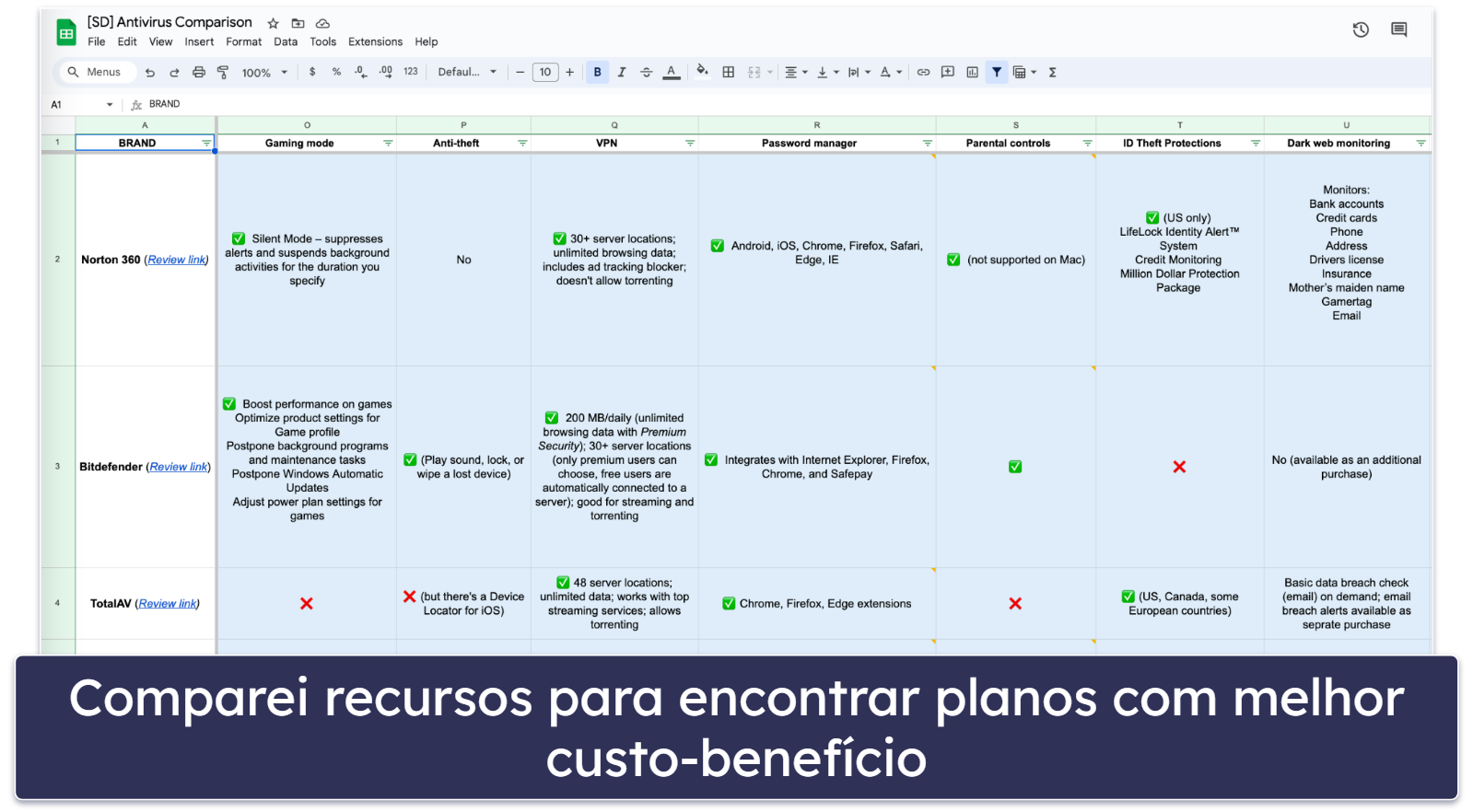This screenshot has height=812, width=1473.
Task: Open the name box dropdown arrow
Action: coord(110,105)
